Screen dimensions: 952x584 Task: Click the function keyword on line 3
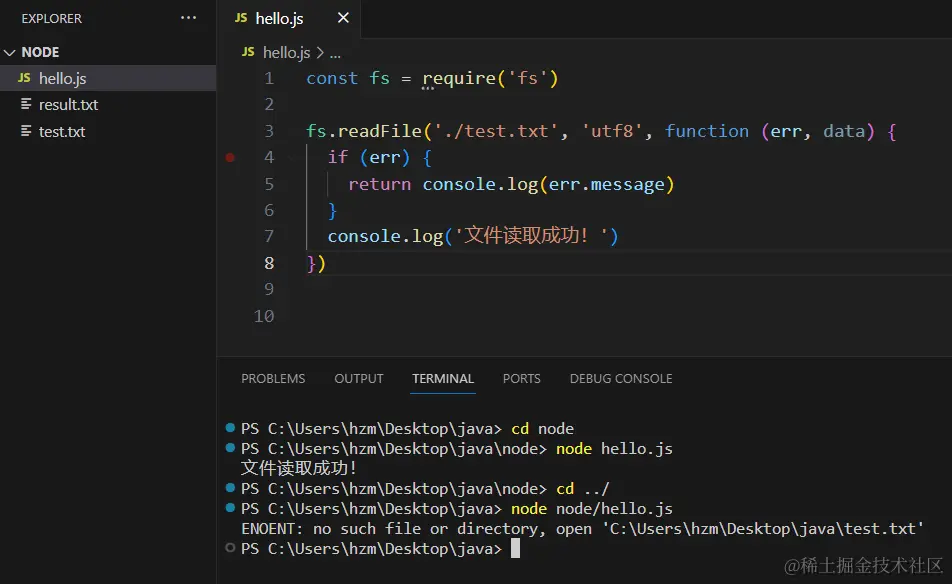[707, 131]
